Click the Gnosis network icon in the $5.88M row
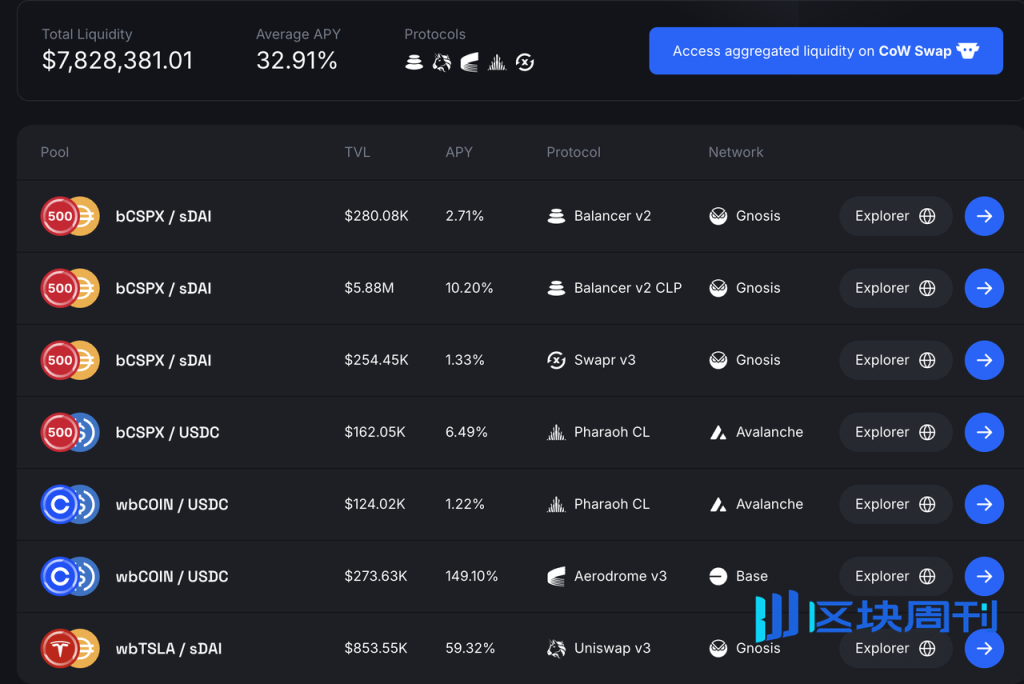The width and height of the screenshot is (1024, 684). 718,288
